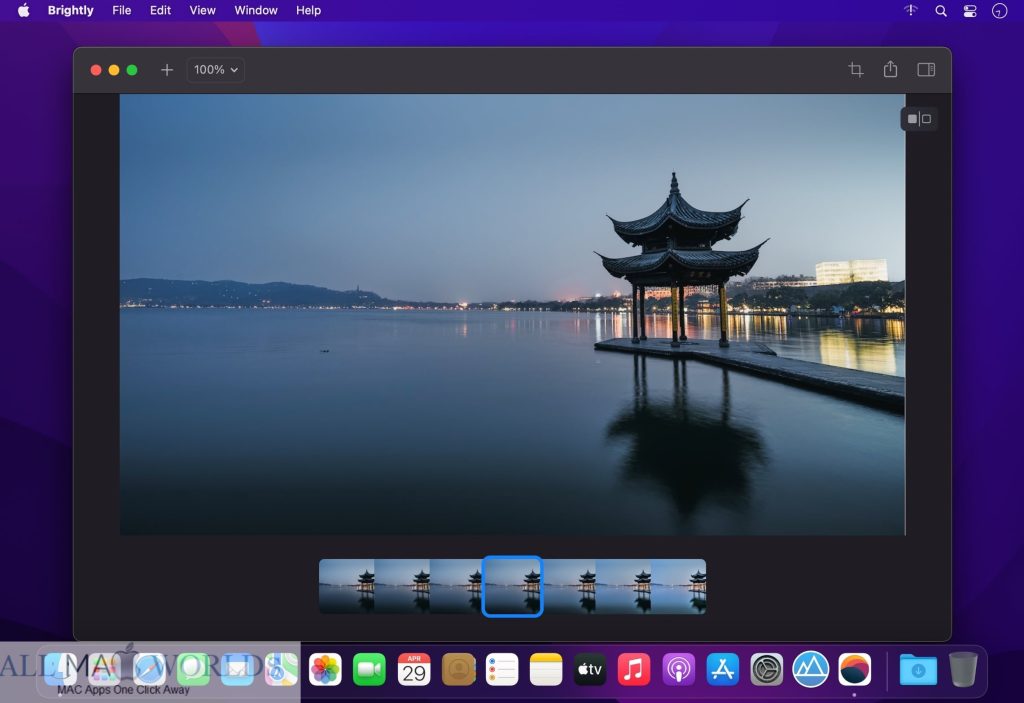Click the Siri icon in the menu bar

tap(999, 10)
